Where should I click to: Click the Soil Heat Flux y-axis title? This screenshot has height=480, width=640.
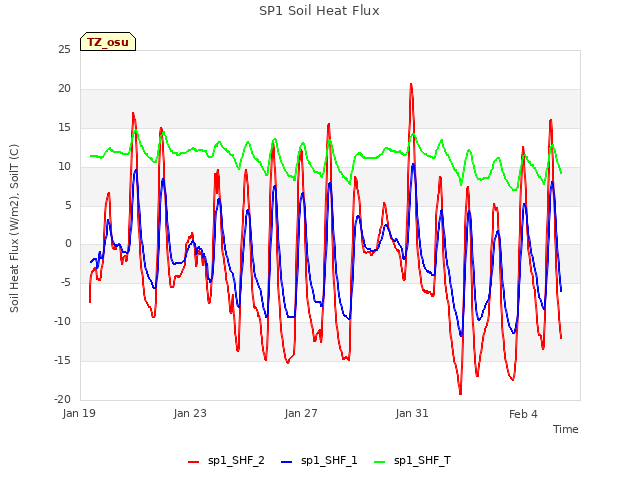(x=14, y=228)
